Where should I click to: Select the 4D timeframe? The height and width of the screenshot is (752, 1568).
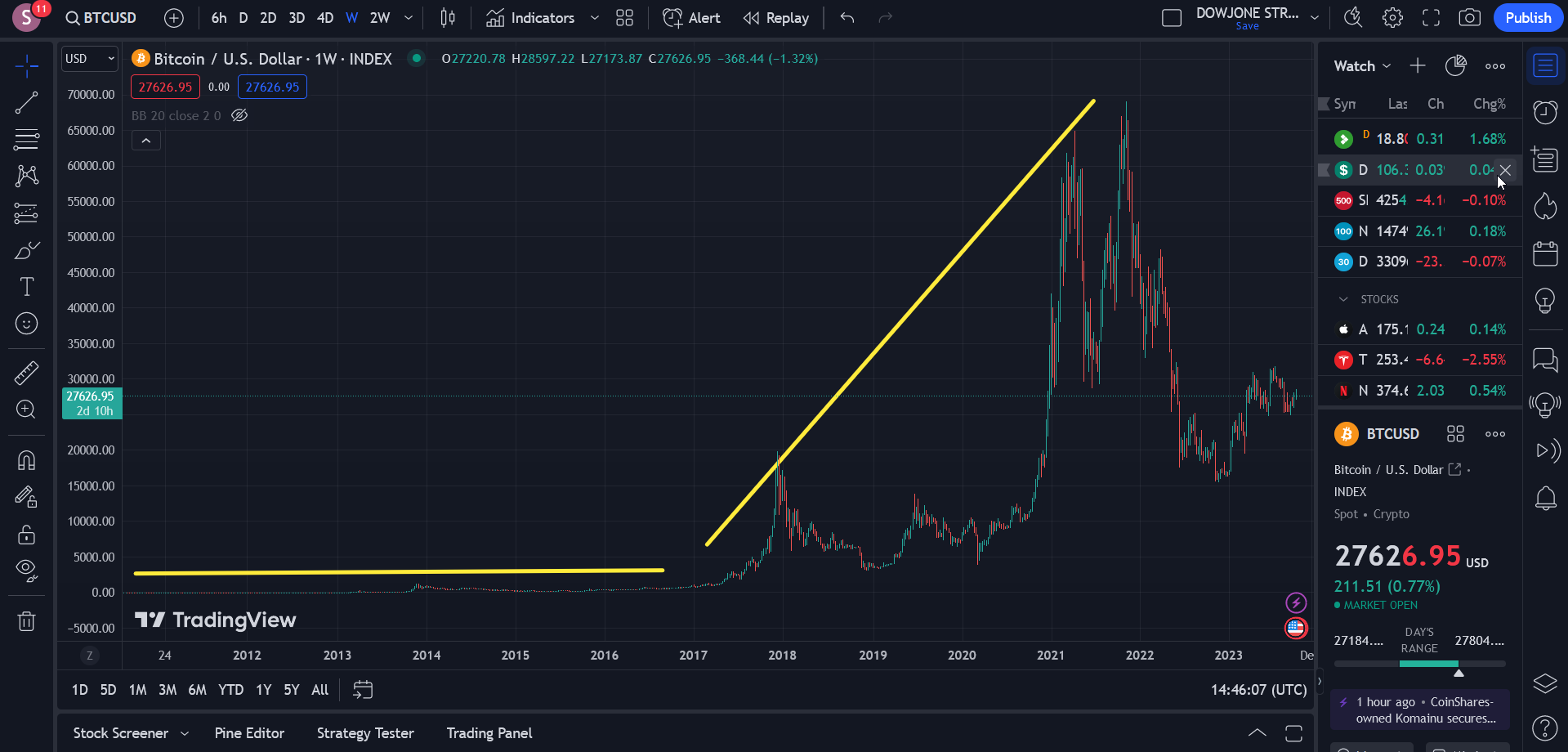[325, 18]
